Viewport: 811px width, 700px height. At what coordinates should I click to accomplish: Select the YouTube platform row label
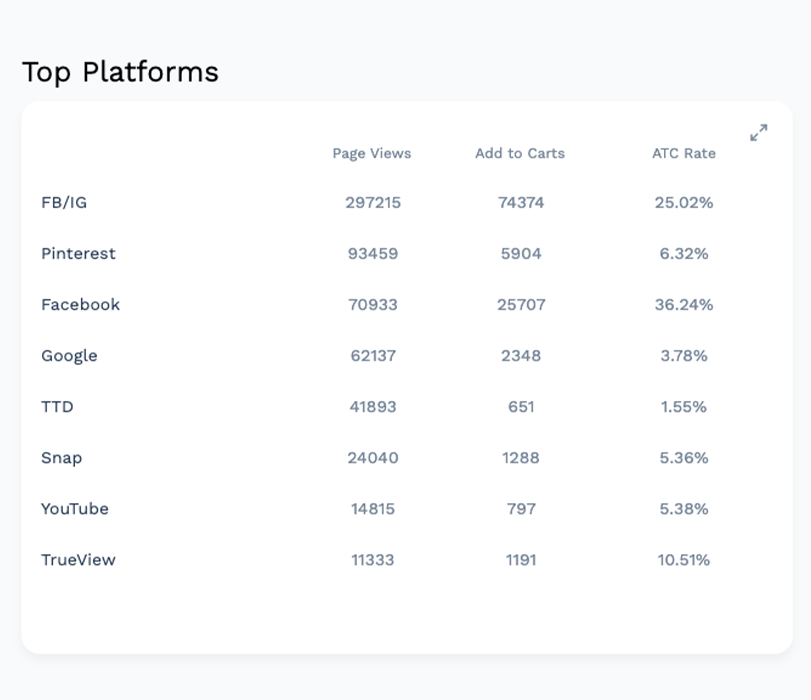click(75, 509)
